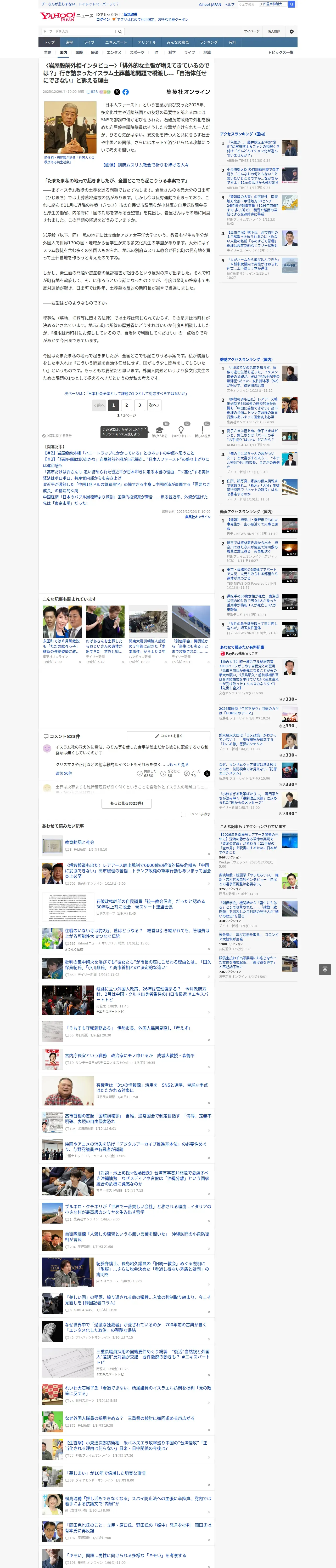Image resolution: width=336 pixels, height=1568 pixels.
Task: Click web search button at top right
Action: click(x=292, y=4)
